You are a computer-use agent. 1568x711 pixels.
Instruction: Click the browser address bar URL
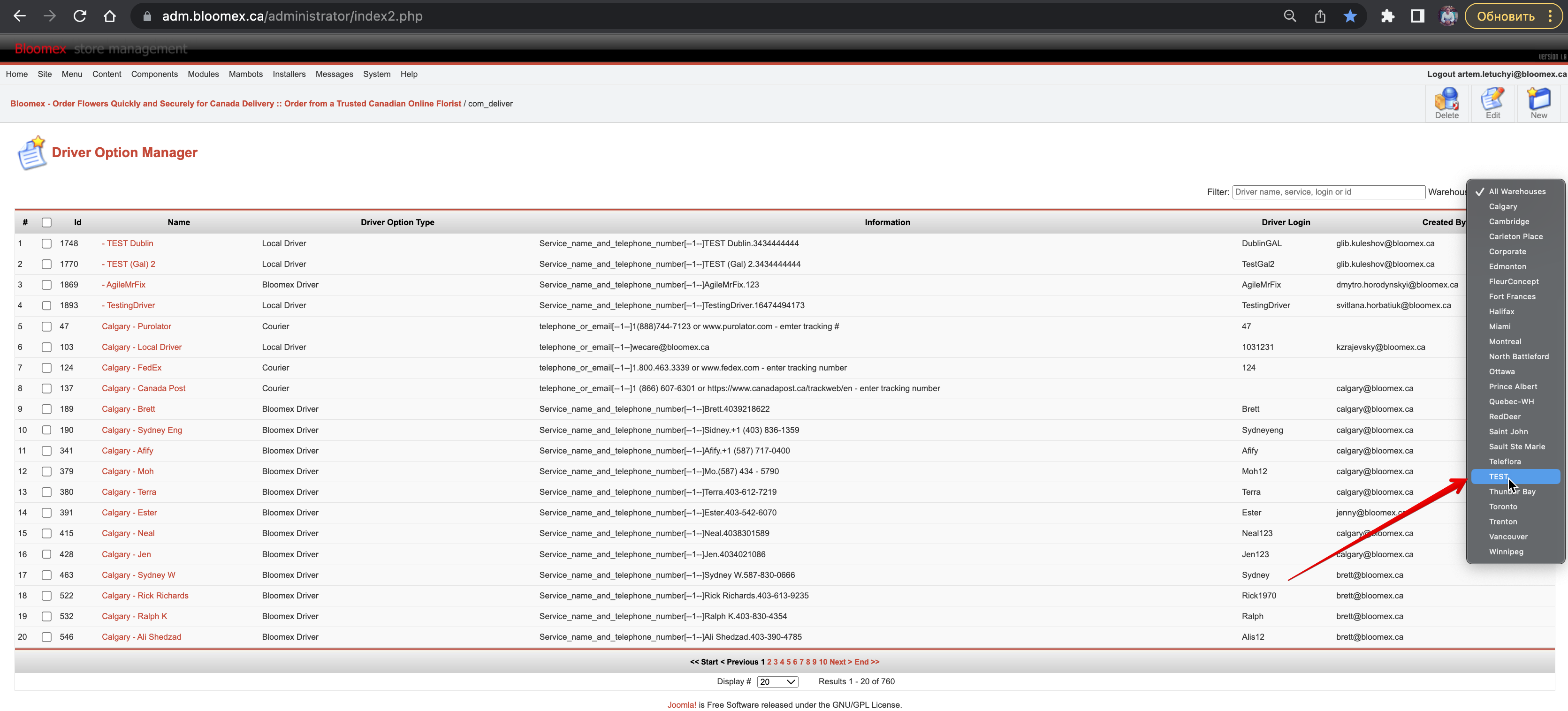point(292,16)
